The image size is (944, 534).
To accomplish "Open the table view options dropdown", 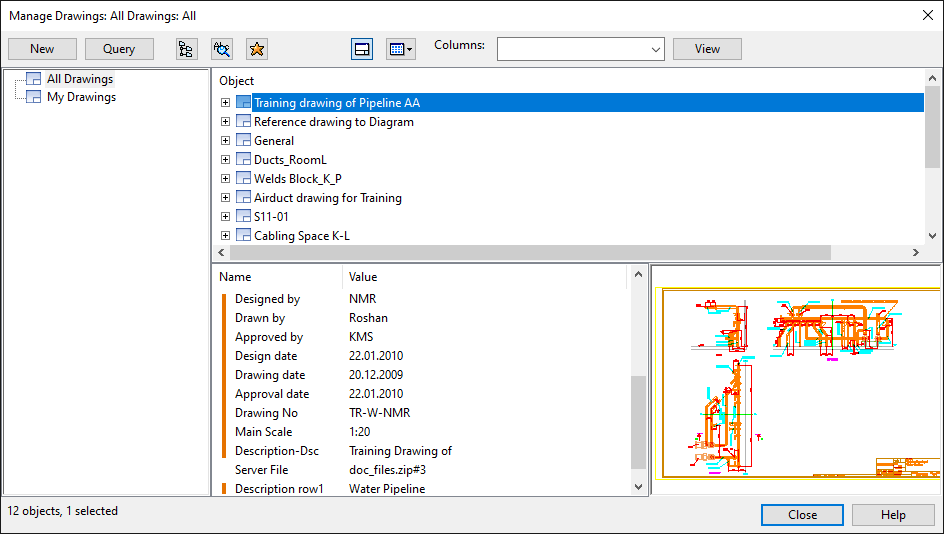I will click(400, 49).
